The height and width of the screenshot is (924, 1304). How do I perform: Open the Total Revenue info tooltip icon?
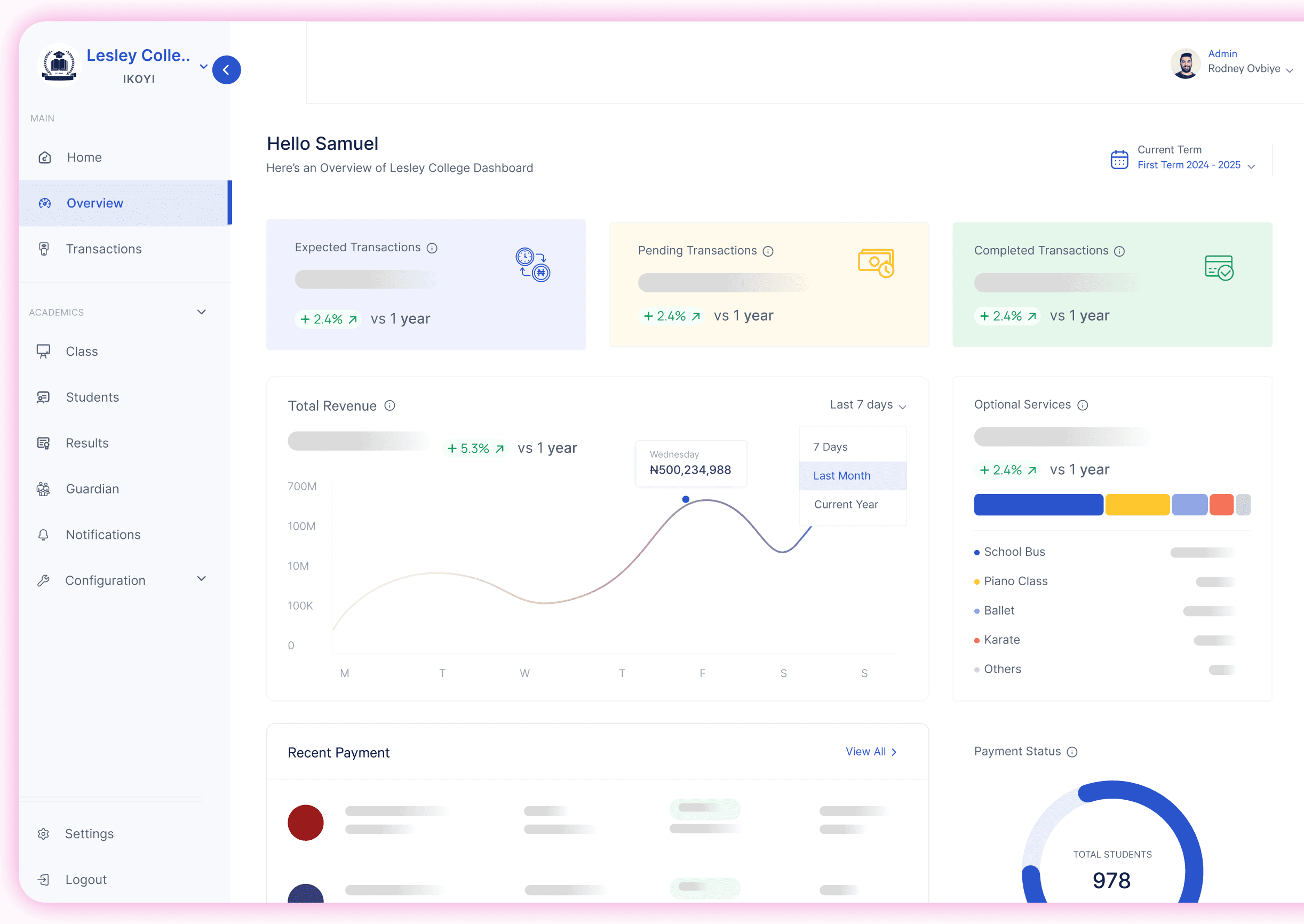pos(389,405)
